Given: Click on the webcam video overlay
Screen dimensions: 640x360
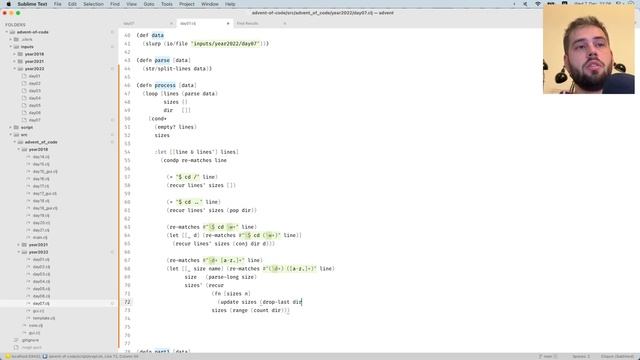Looking at the screenshot, I should (589, 49).
